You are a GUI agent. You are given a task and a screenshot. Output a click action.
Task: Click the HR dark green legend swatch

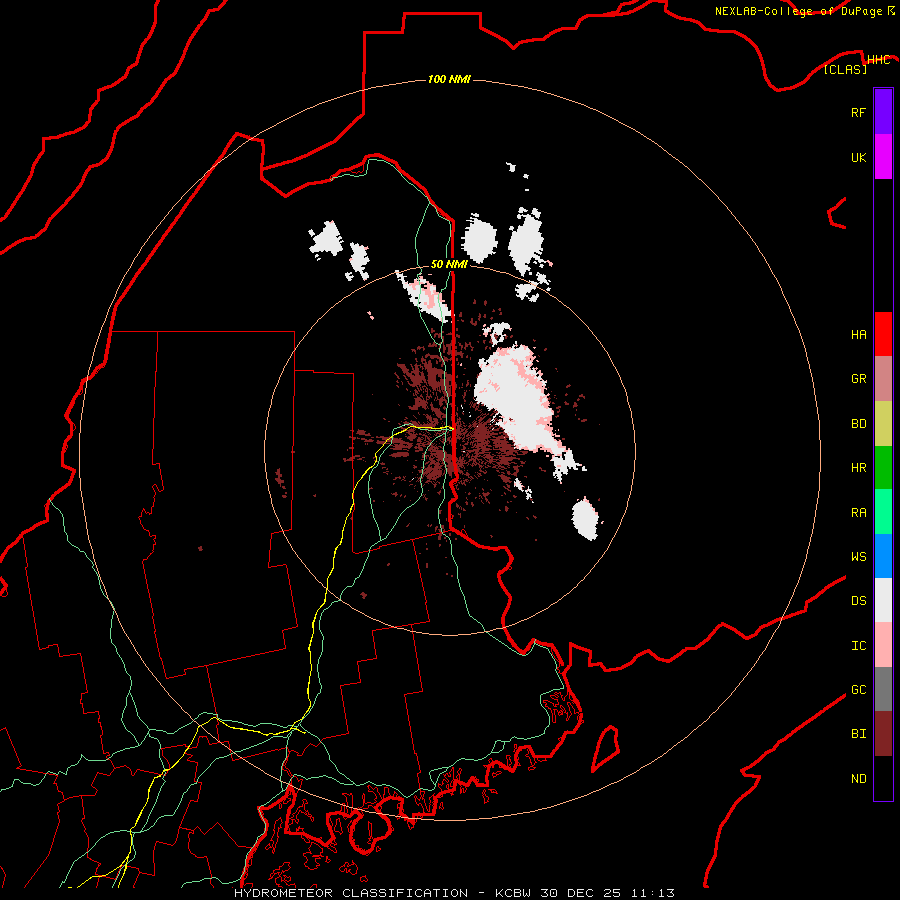pyautogui.click(x=883, y=467)
